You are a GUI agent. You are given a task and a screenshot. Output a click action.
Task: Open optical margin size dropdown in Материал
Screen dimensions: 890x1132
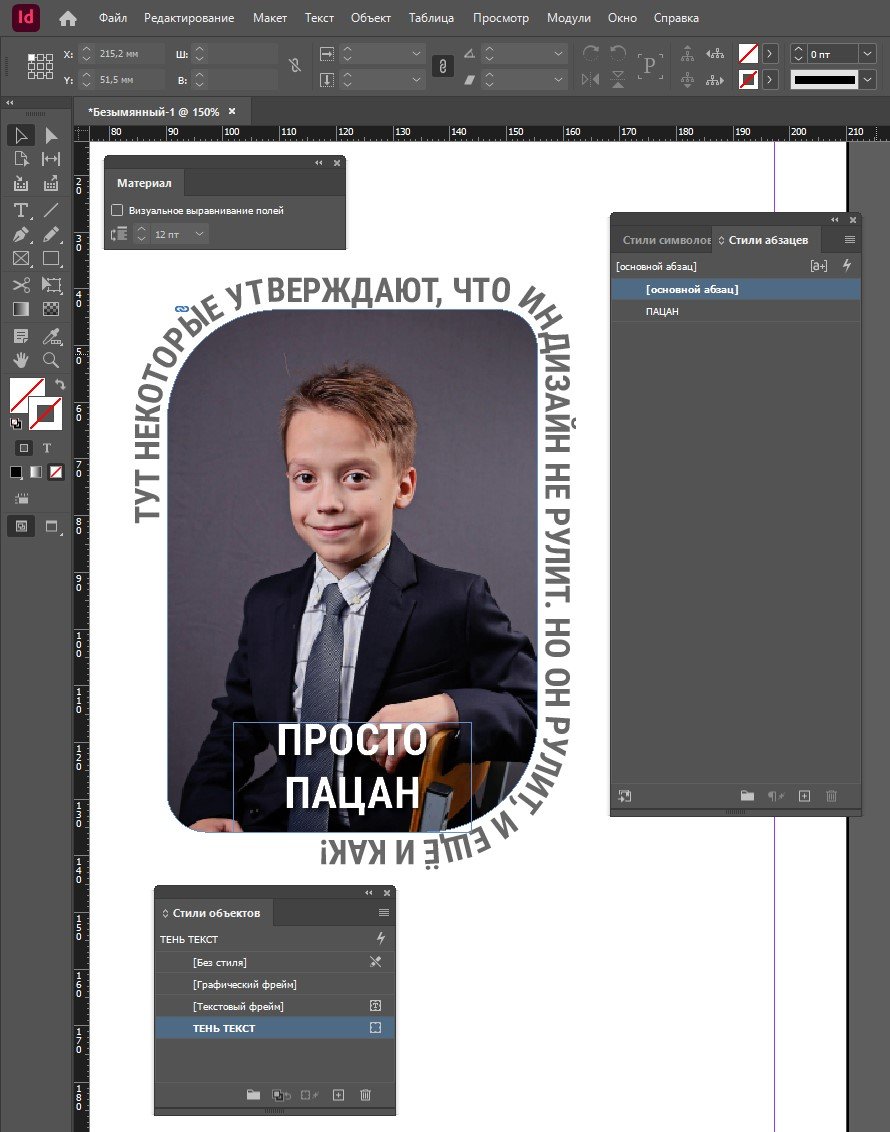[199, 234]
